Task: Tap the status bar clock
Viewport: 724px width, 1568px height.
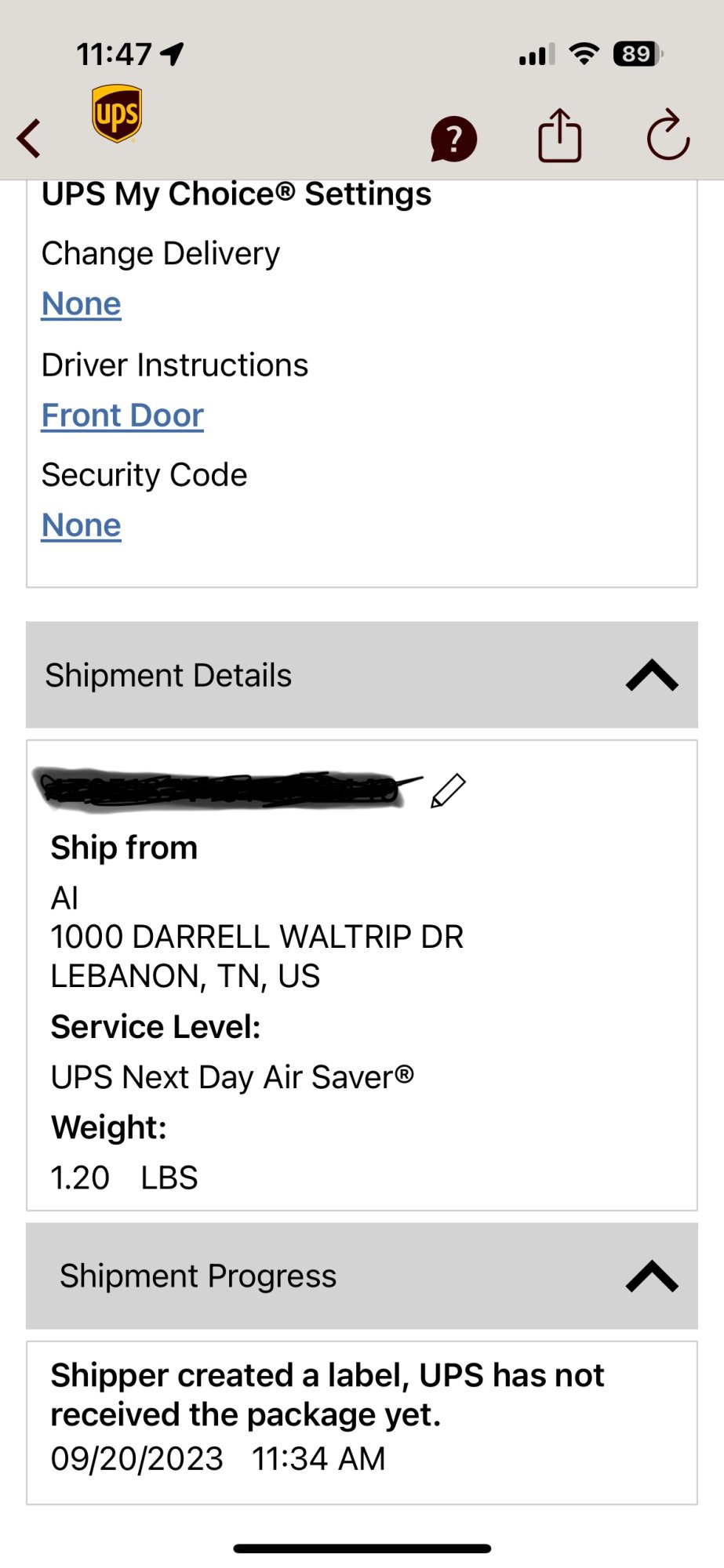Action: pyautogui.click(x=114, y=54)
